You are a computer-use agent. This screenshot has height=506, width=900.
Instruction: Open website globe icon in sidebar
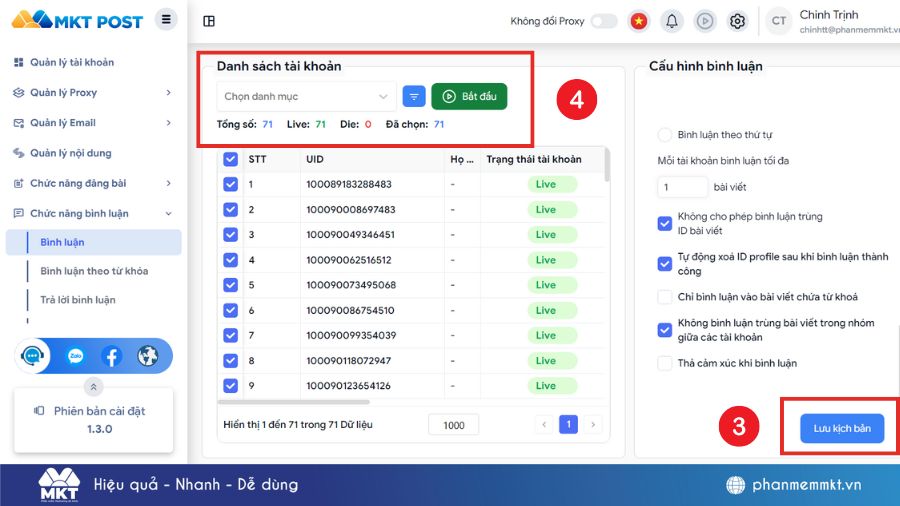click(x=148, y=356)
